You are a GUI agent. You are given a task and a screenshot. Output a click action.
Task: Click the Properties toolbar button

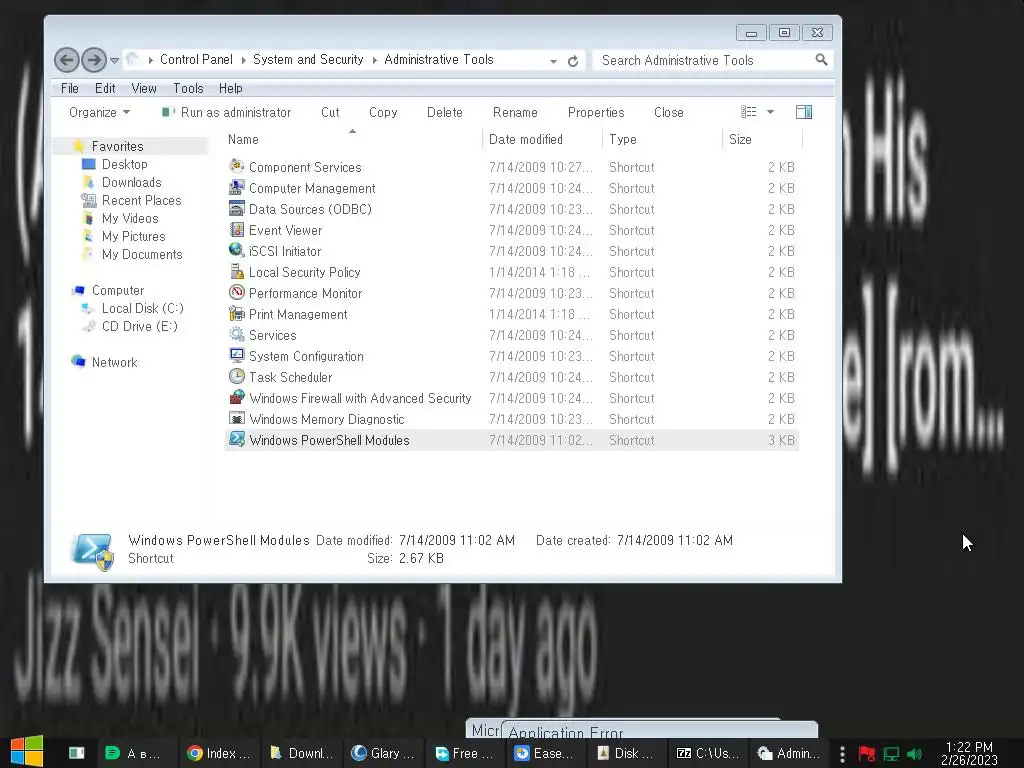click(x=596, y=112)
